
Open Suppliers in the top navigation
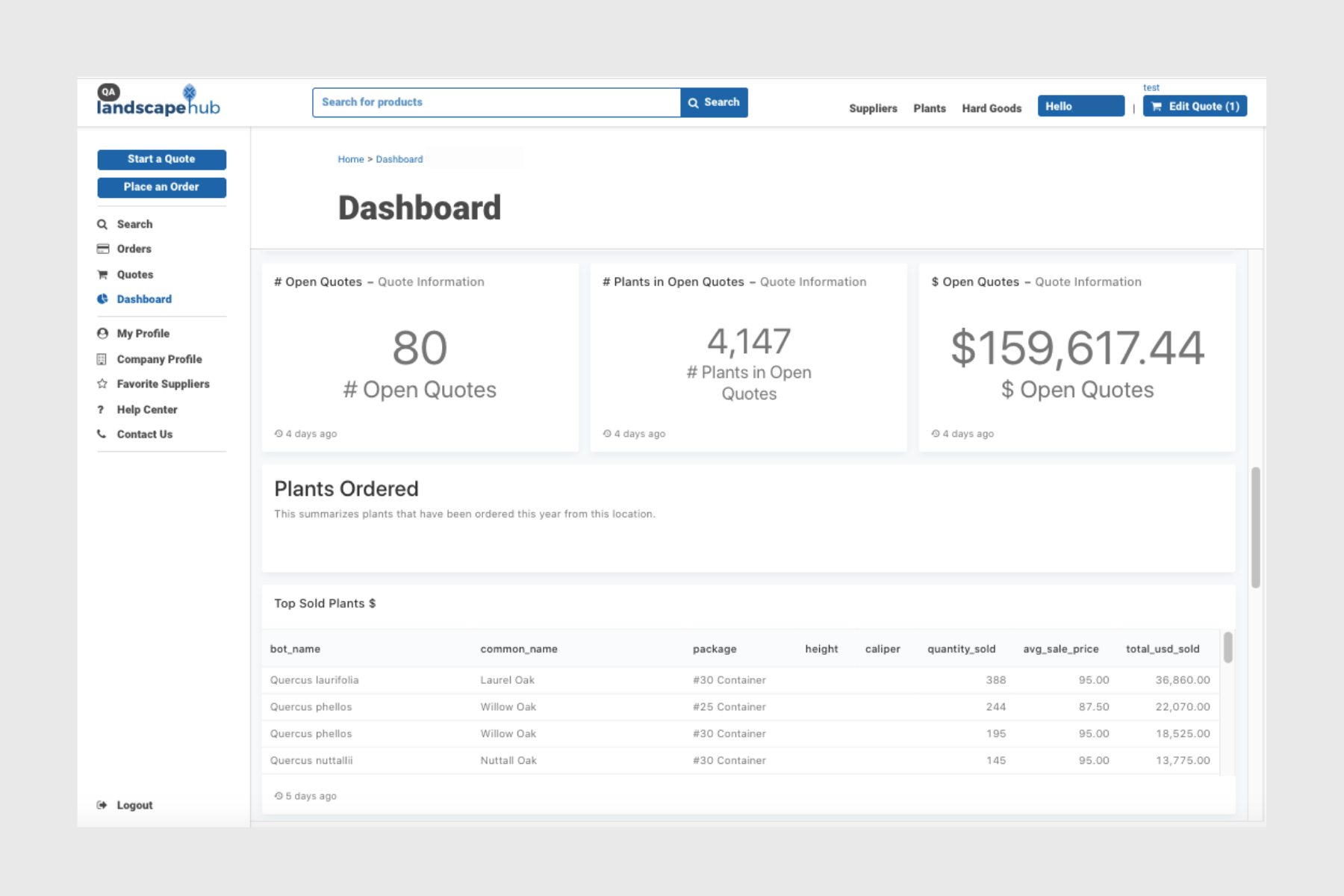[873, 108]
